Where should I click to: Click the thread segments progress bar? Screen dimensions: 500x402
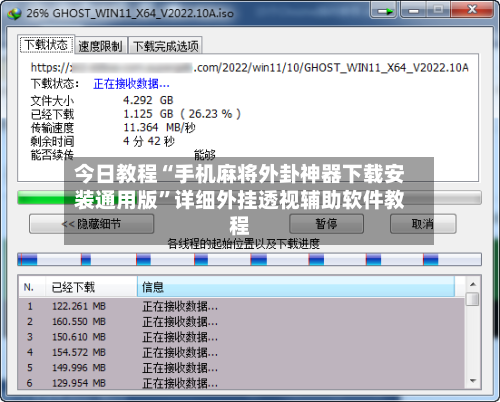coord(249,259)
